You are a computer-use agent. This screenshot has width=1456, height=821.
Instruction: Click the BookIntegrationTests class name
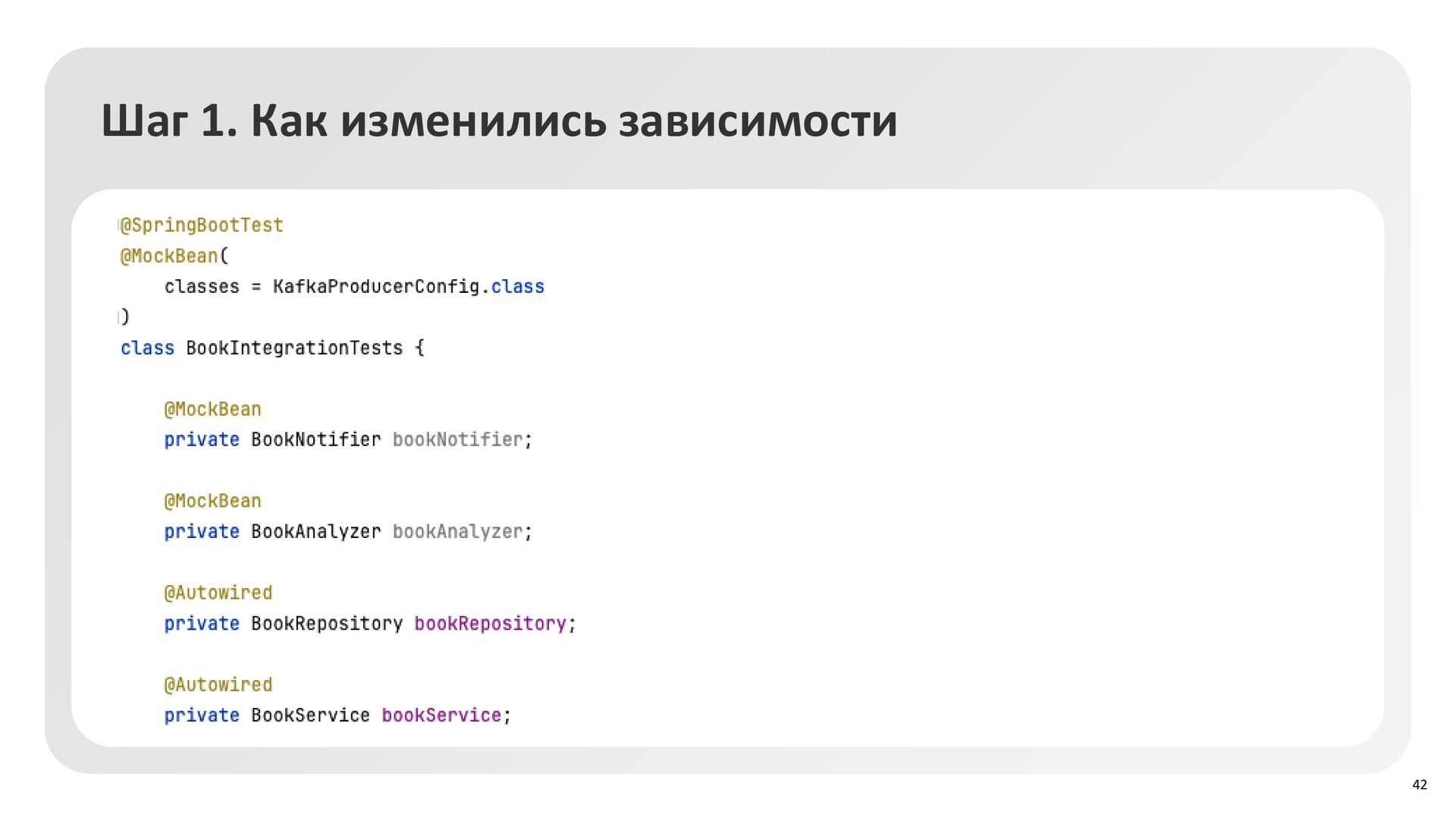tap(294, 348)
